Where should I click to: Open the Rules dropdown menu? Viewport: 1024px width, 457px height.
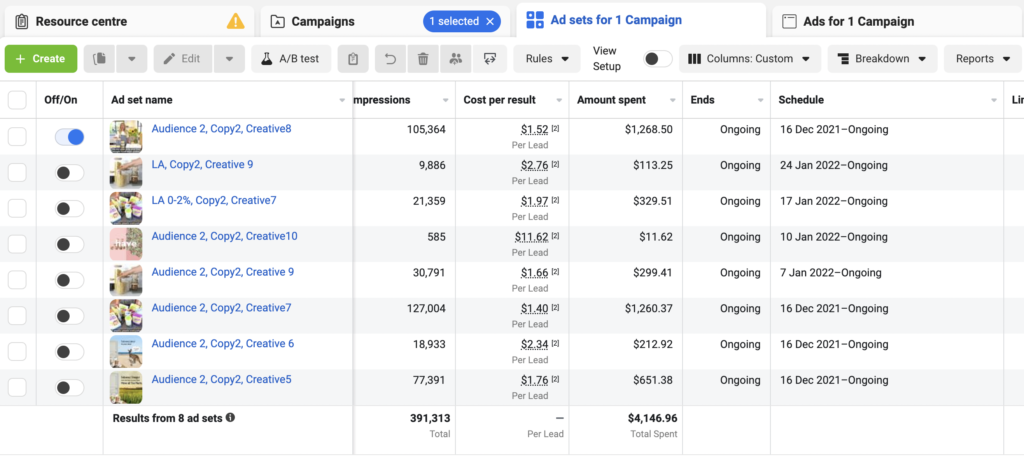point(547,59)
